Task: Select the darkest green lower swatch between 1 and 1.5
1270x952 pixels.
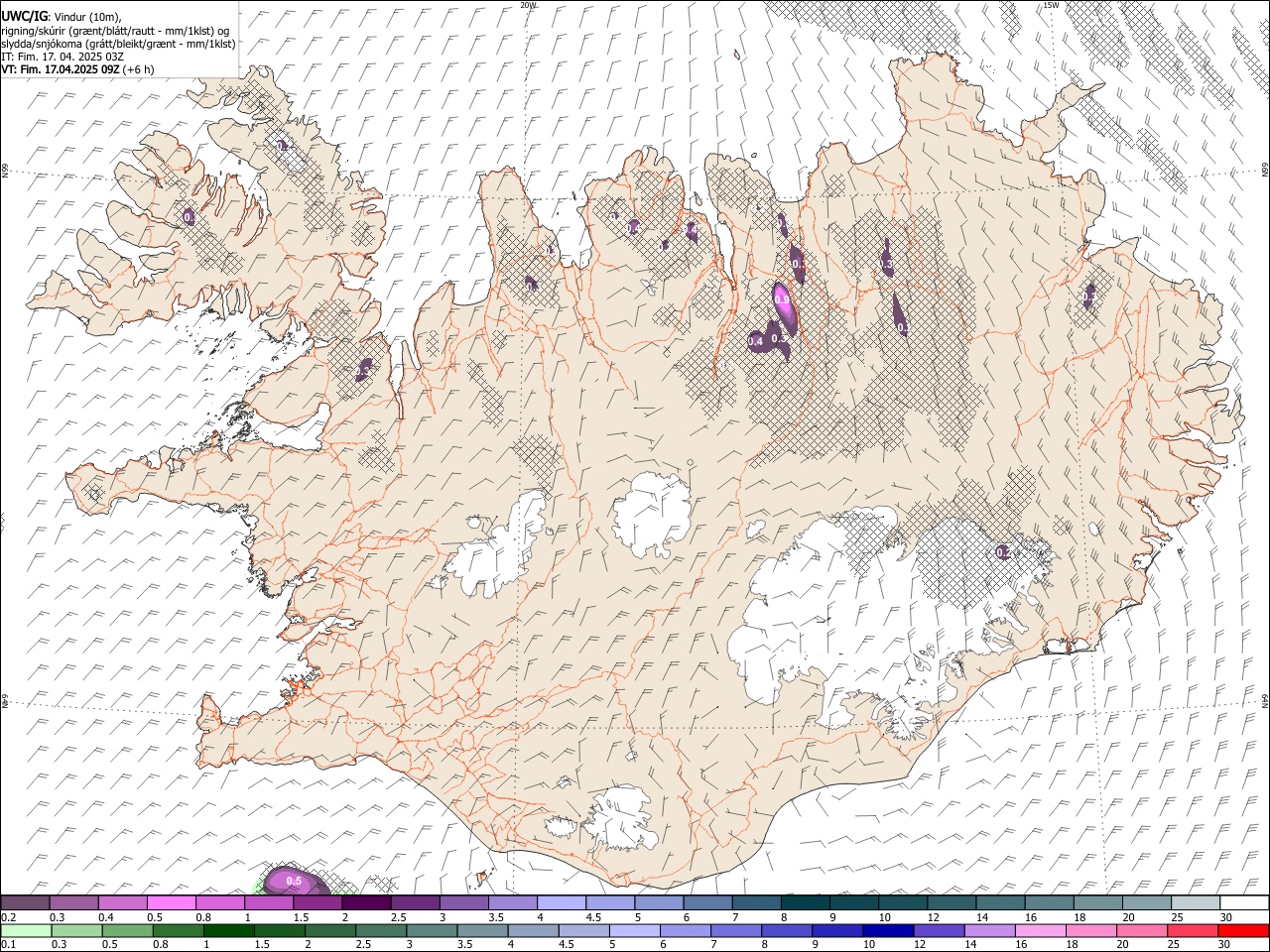Action: 229,930
